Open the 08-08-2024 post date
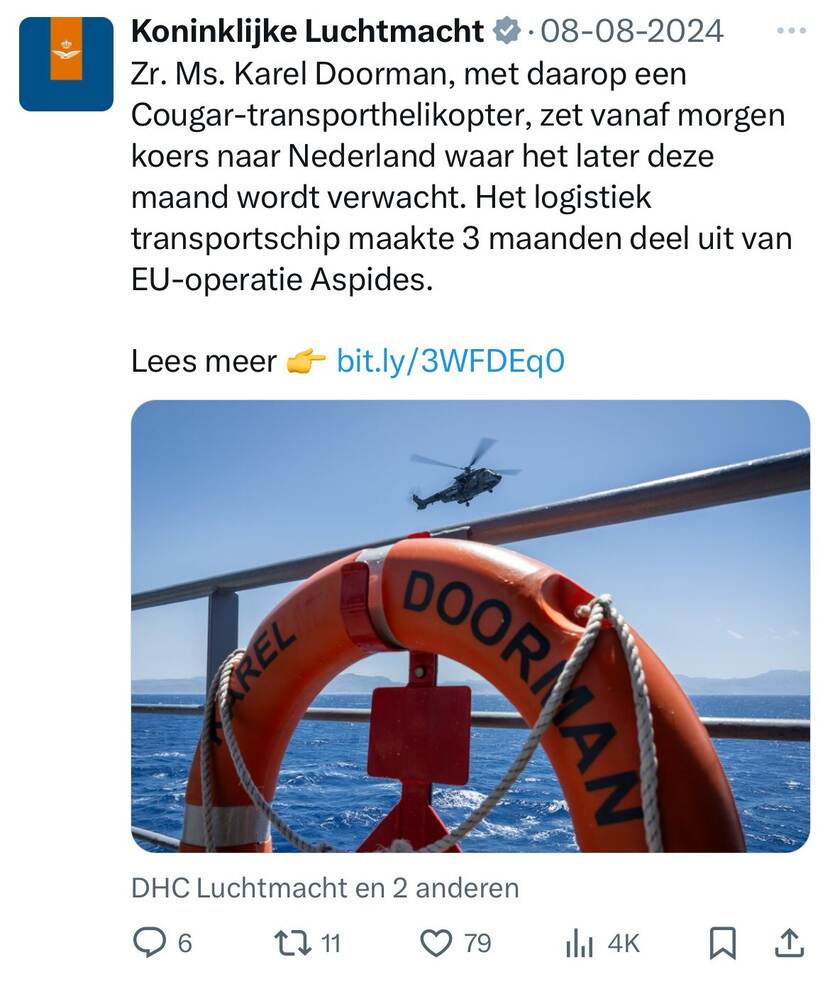This screenshot has width=830, height=984. pos(632,31)
